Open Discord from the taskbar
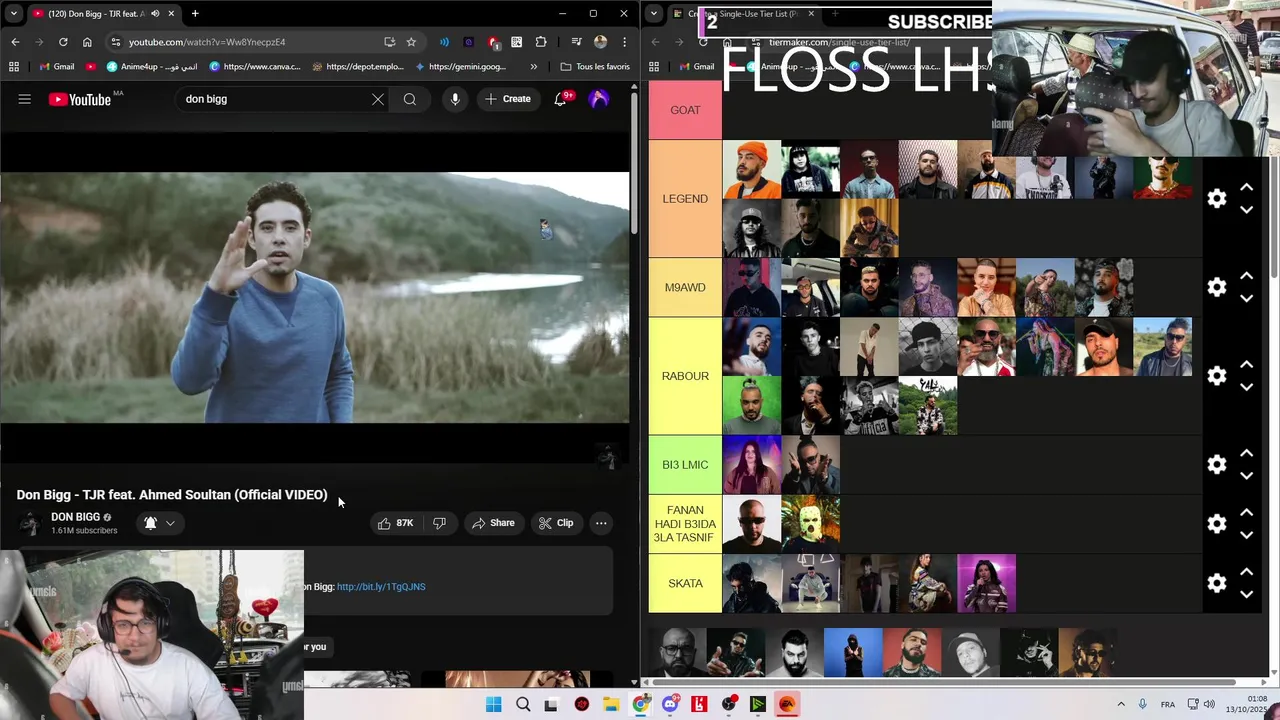Screen dimensions: 1280x720 pyautogui.click(x=670, y=704)
